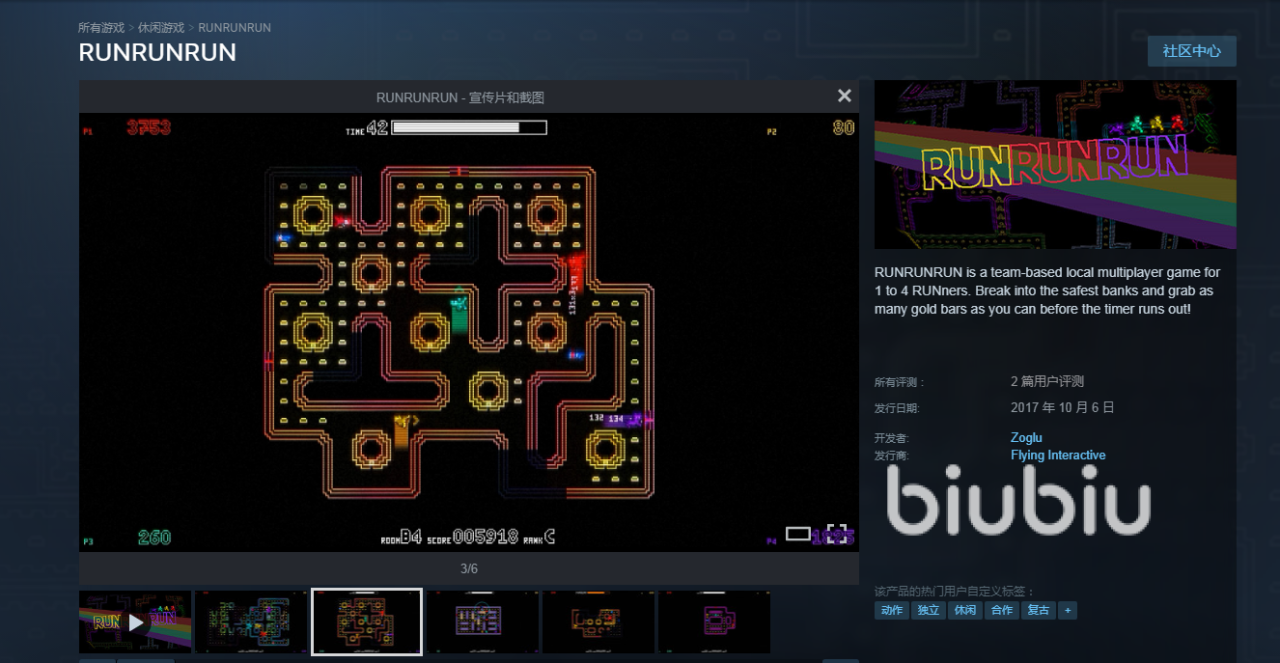
Task: Open developer Zoglu's page
Action: (x=1026, y=437)
